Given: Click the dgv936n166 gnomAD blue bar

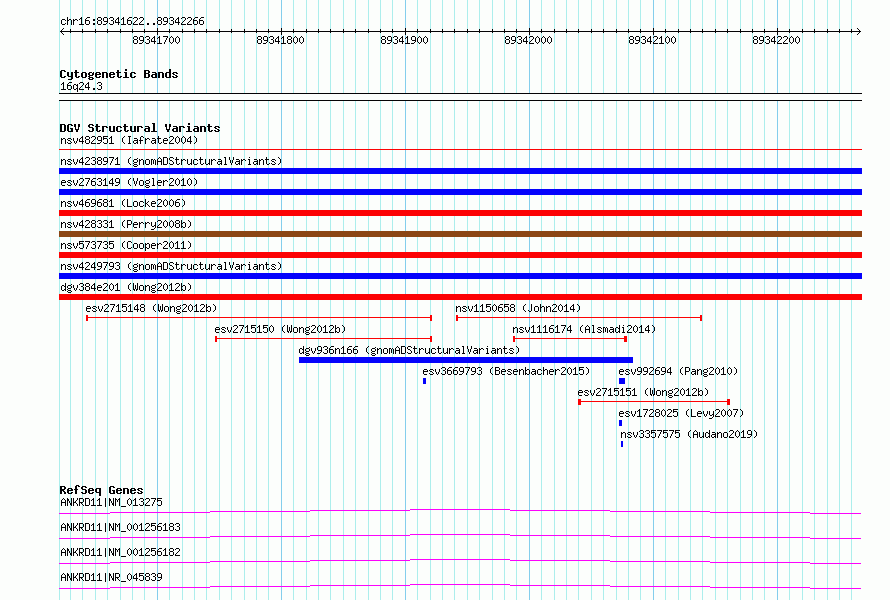Looking at the screenshot, I should tap(465, 360).
